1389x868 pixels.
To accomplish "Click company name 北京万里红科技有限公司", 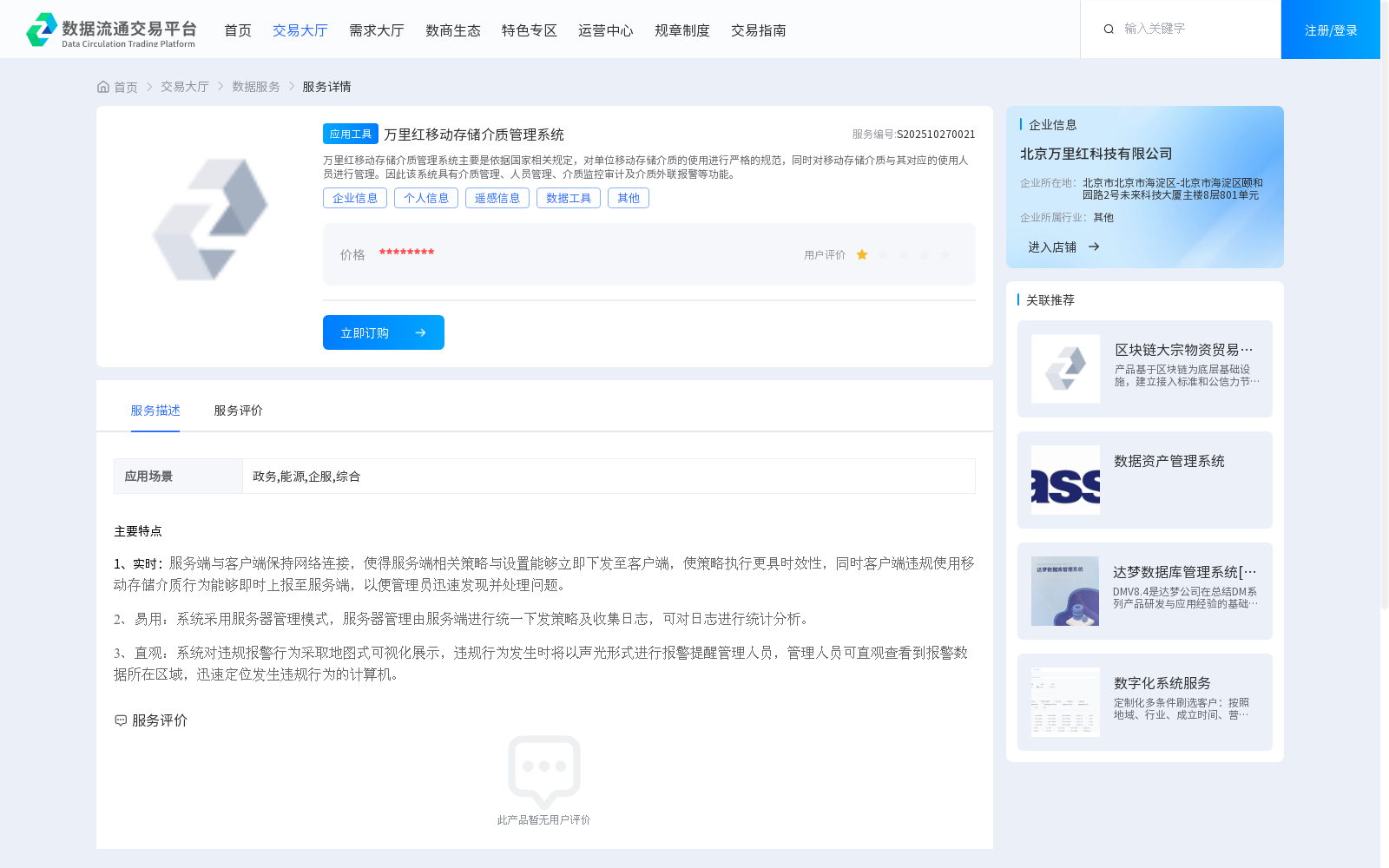I will [1096, 154].
